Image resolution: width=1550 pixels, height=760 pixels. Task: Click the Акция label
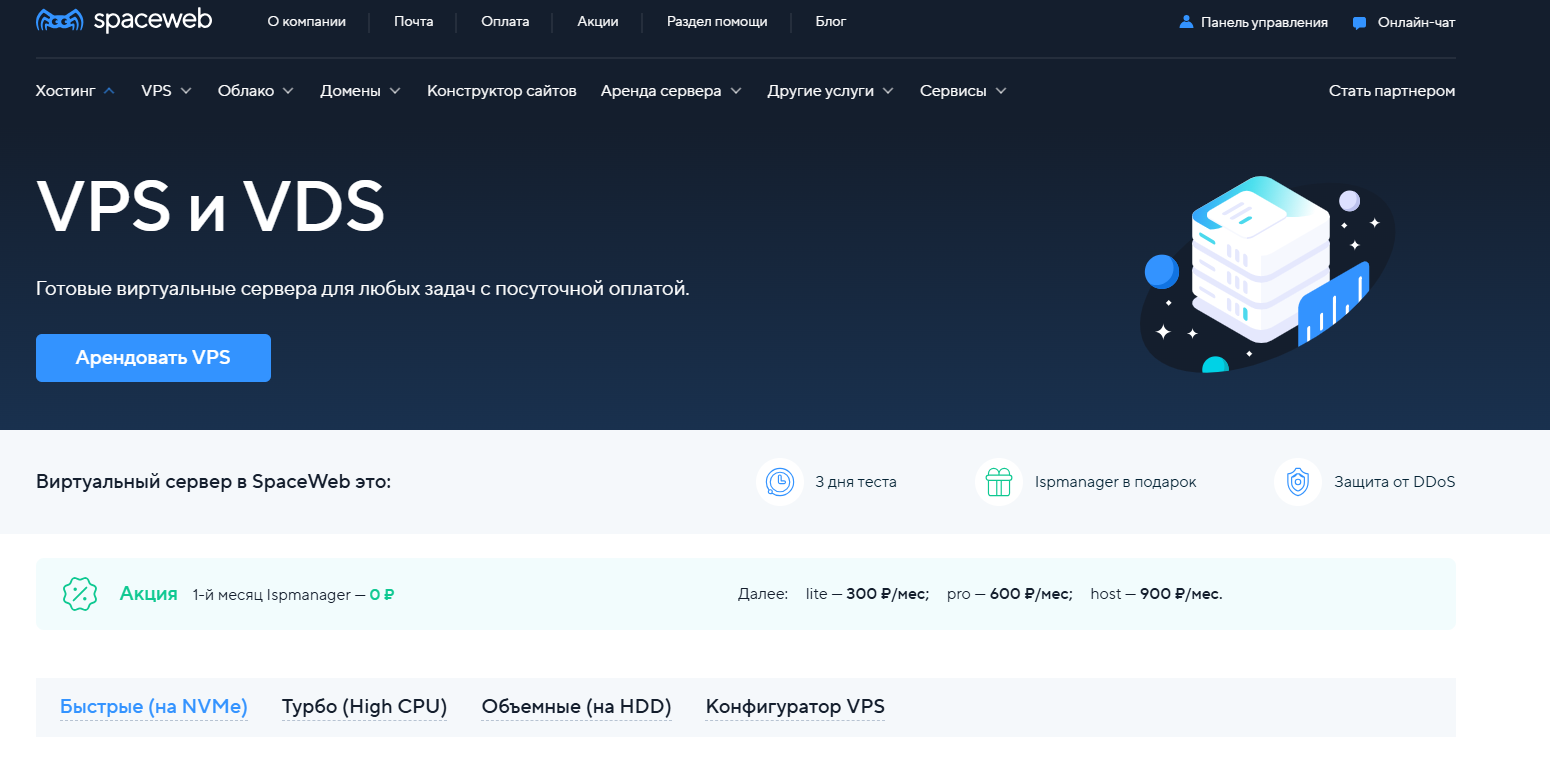click(149, 594)
